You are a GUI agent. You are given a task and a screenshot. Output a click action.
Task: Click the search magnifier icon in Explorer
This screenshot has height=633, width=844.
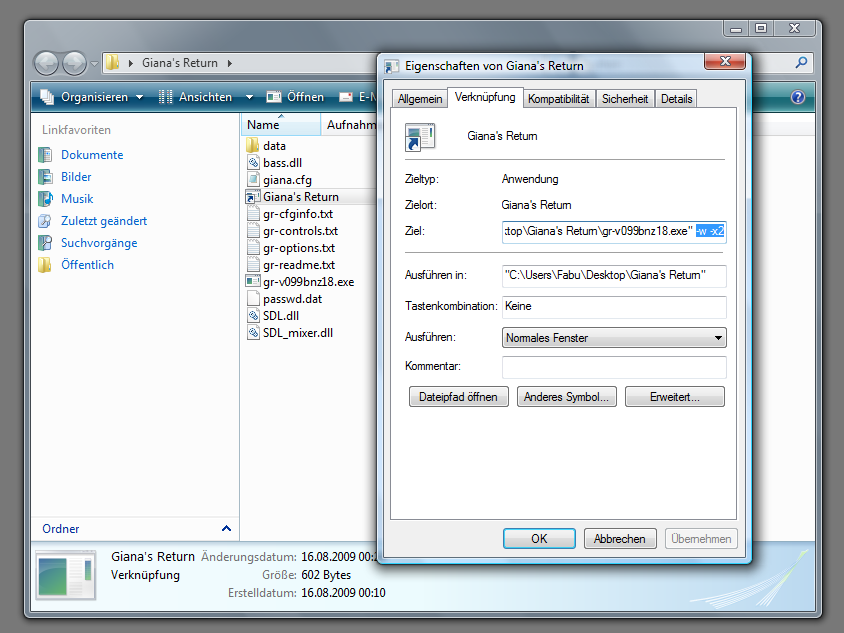pyautogui.click(x=801, y=63)
